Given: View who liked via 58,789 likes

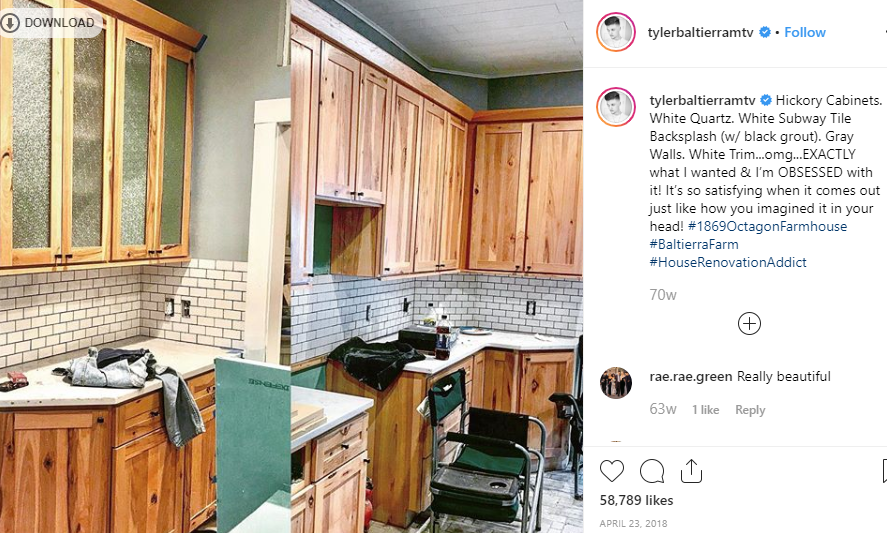Looking at the screenshot, I should coord(636,500).
